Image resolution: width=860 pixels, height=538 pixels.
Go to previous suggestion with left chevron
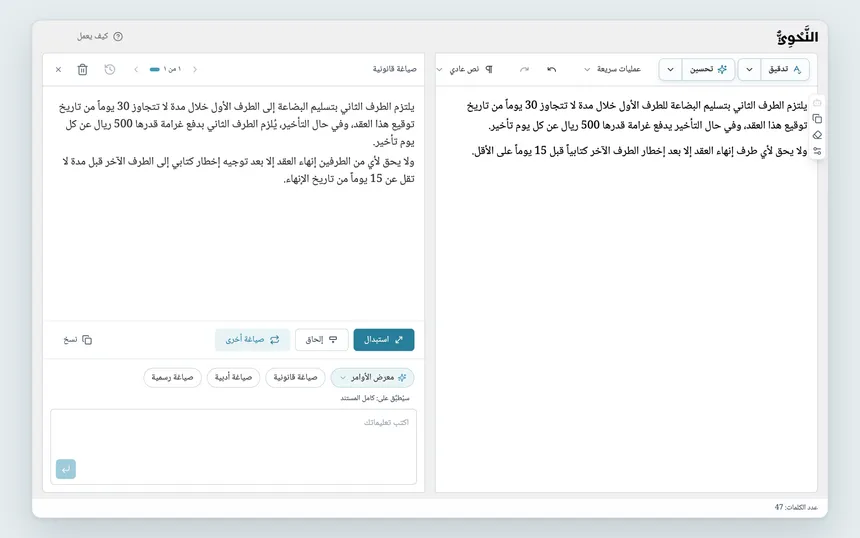pos(136,70)
